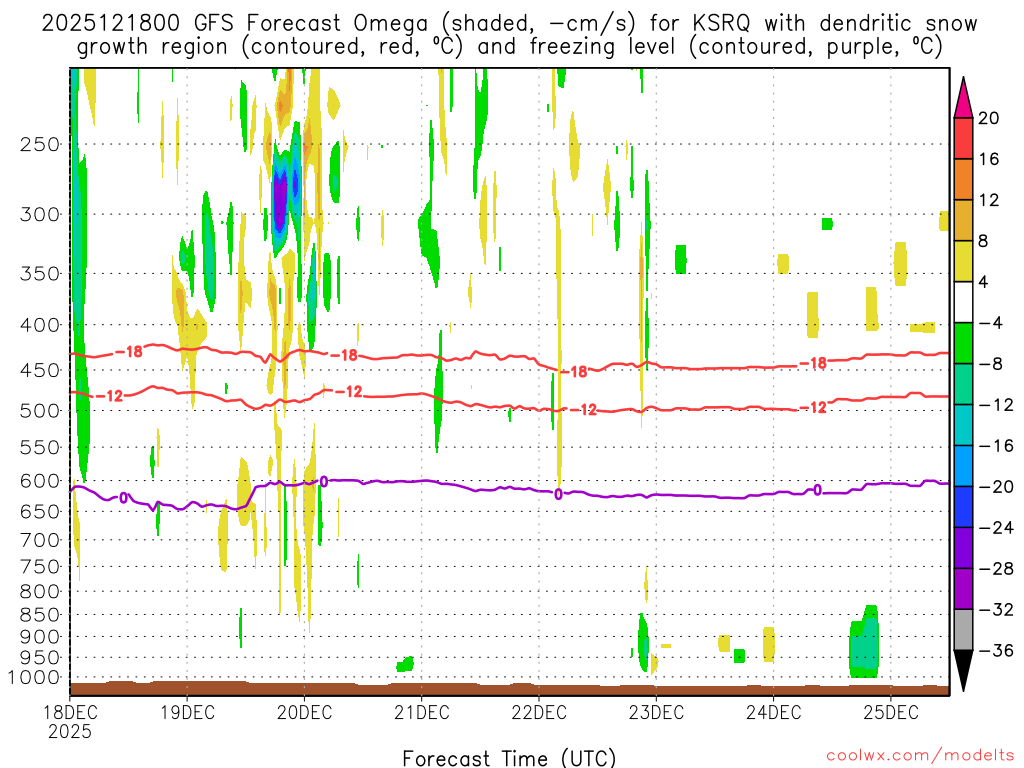Screen dimensions: 1024x768
Task: Click the colorbar label -4
Action: click(991, 323)
